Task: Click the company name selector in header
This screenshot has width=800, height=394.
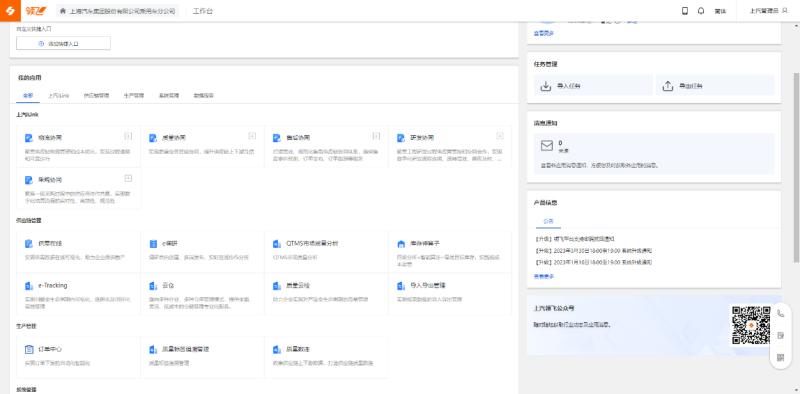Action: 117,11
